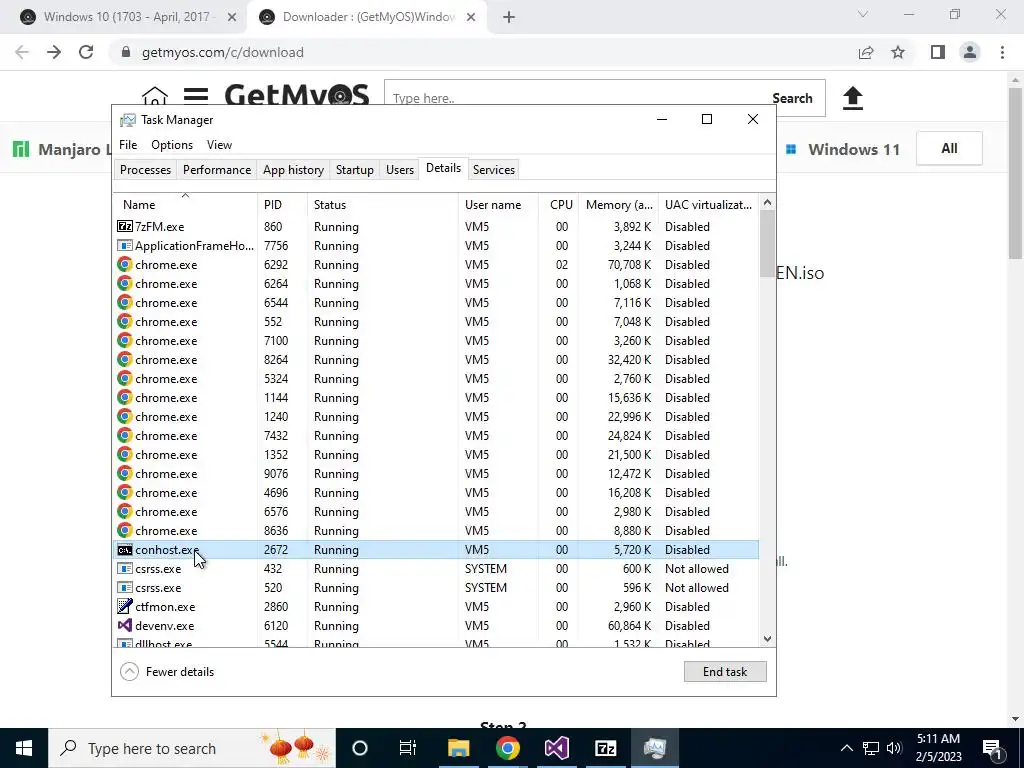The height and width of the screenshot is (768, 1024).
Task: Click the Cortana circle on the taskbar
Action: pyautogui.click(x=360, y=748)
